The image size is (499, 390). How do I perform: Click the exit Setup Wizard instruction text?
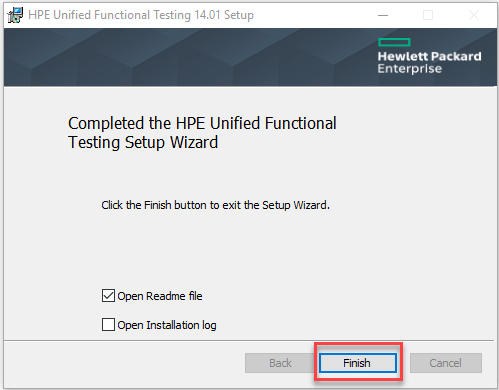pyautogui.click(x=215, y=205)
